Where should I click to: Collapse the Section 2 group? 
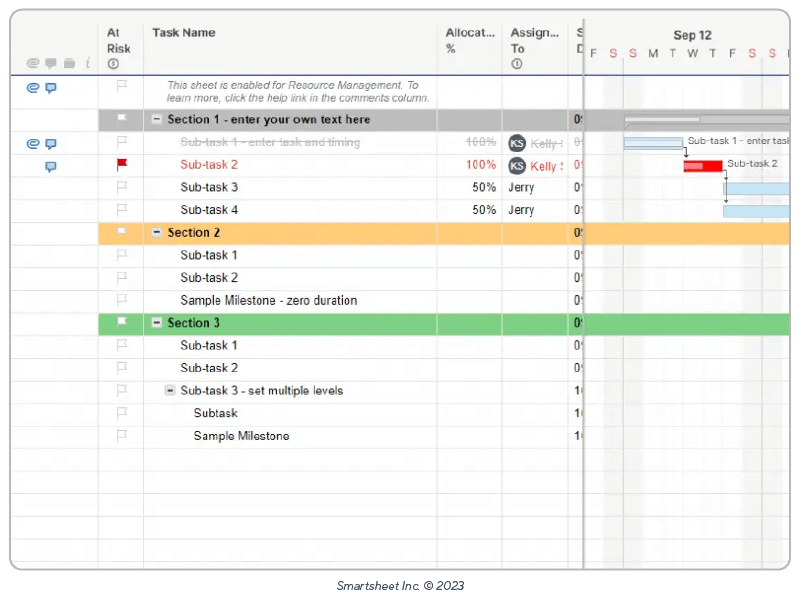point(157,233)
